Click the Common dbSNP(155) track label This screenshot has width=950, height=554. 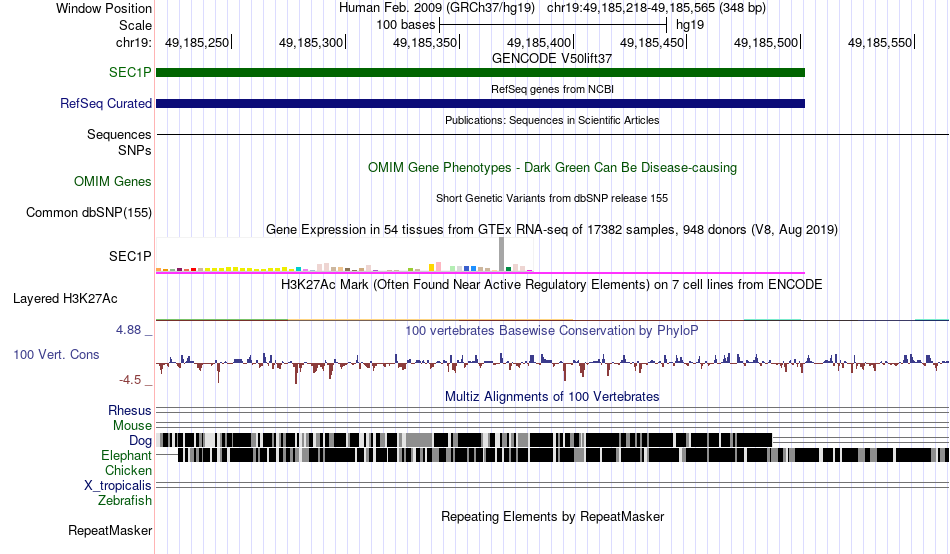[x=89, y=213]
